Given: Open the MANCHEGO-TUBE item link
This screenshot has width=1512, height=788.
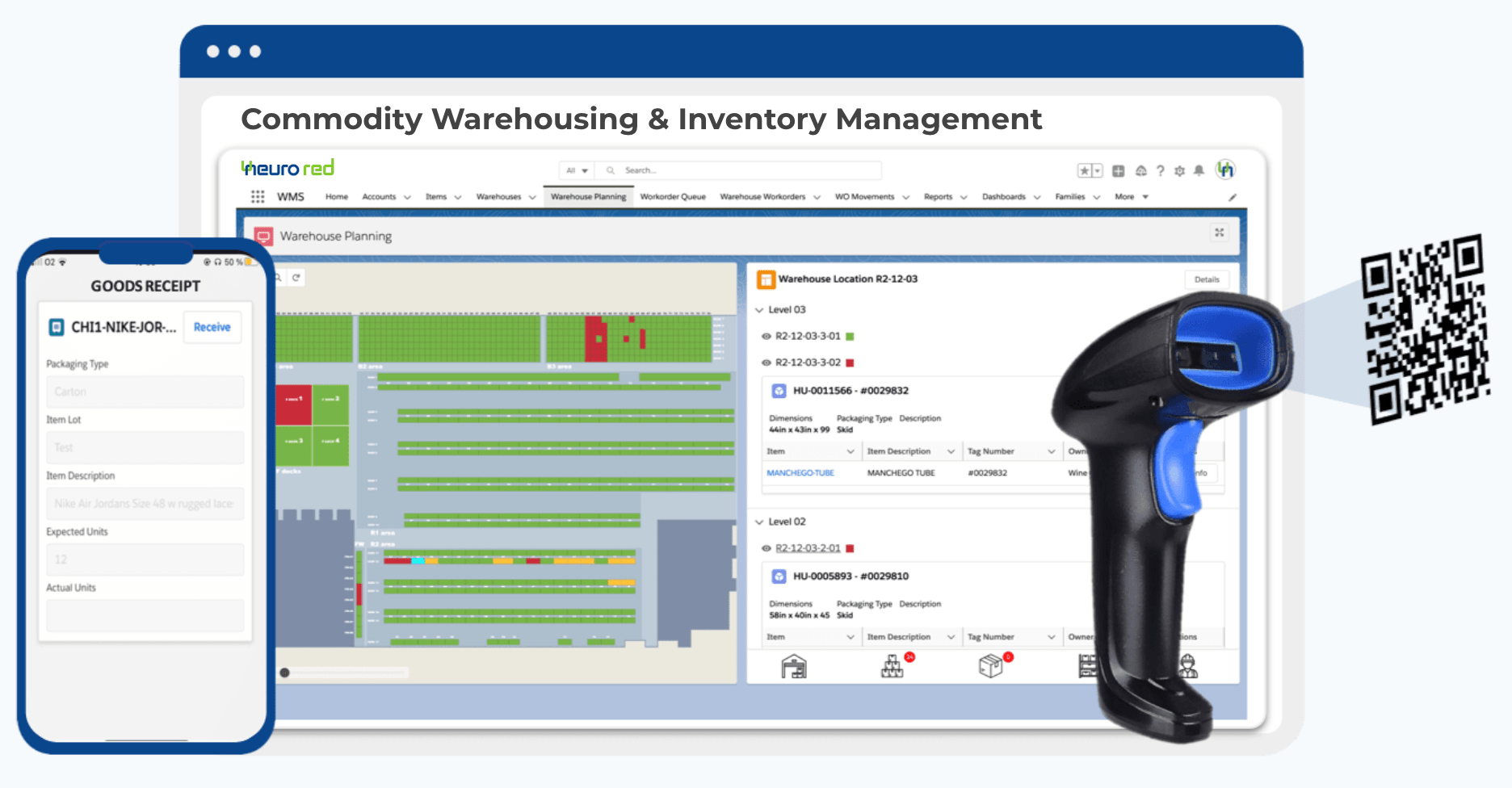Looking at the screenshot, I should click(800, 473).
